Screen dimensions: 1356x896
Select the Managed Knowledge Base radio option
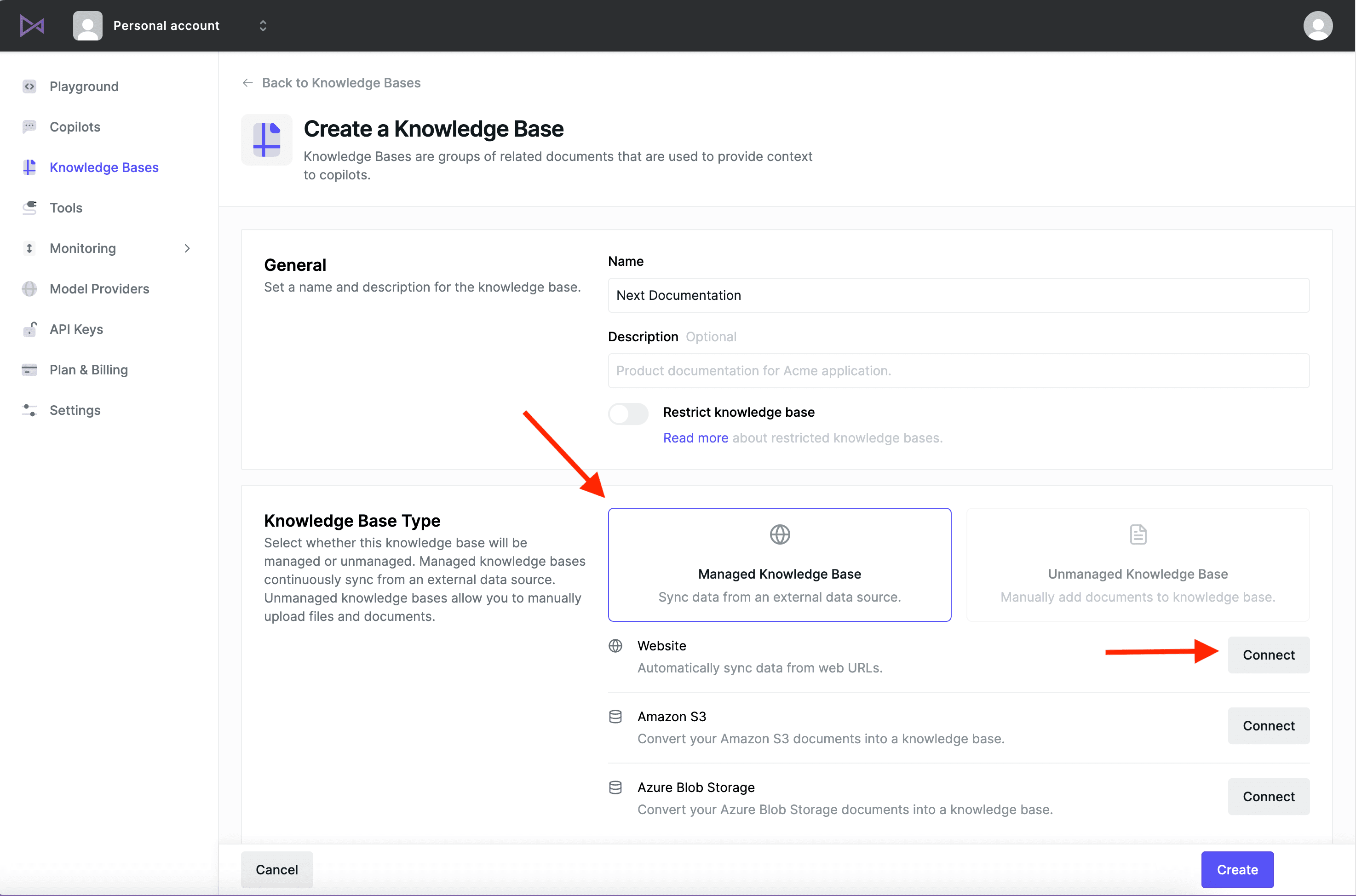(x=779, y=564)
